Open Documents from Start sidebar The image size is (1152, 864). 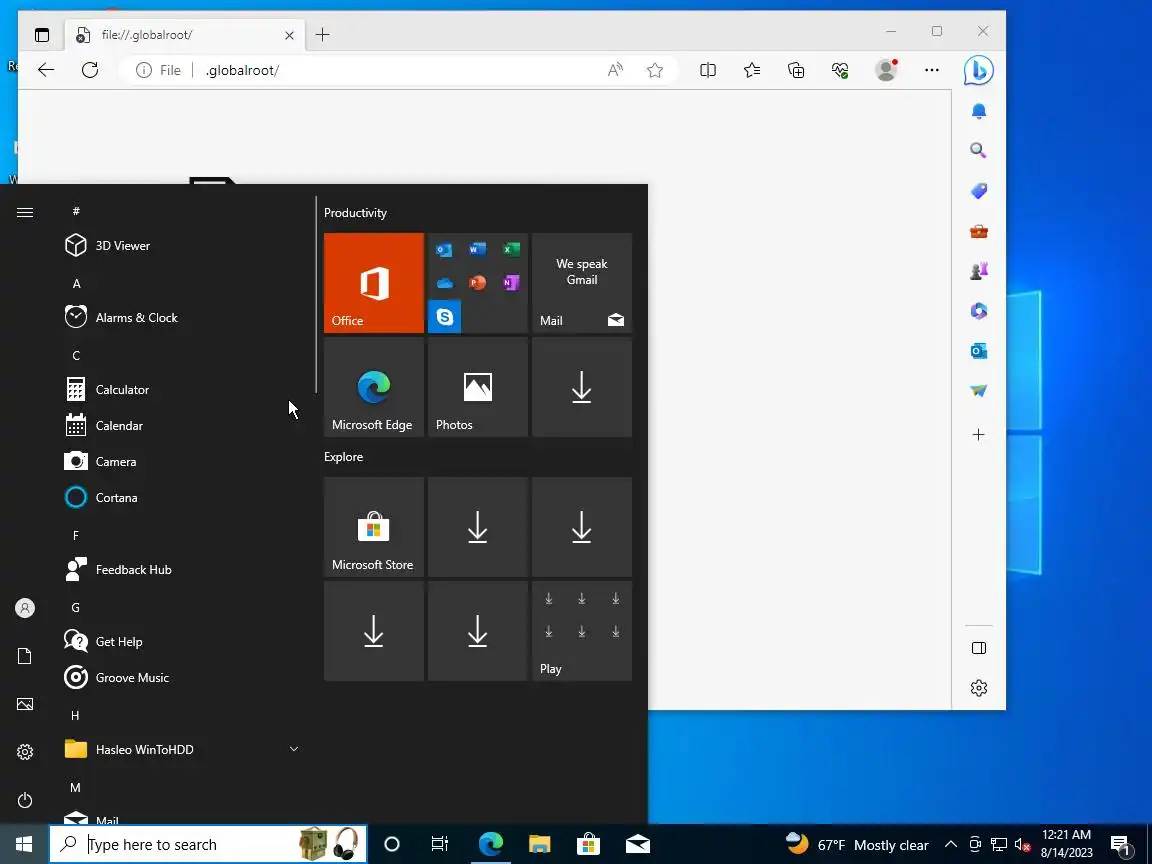coord(25,656)
